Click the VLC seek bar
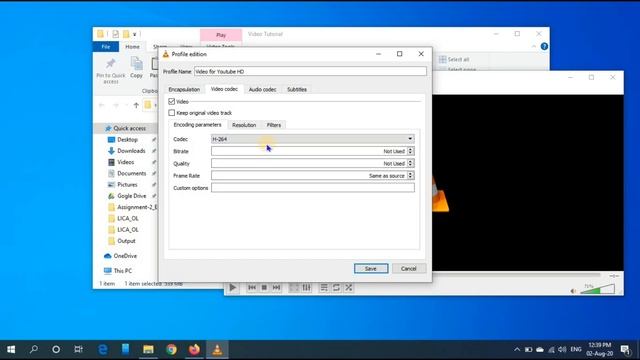Screen dimensions: 640x360 click(x=414, y=276)
